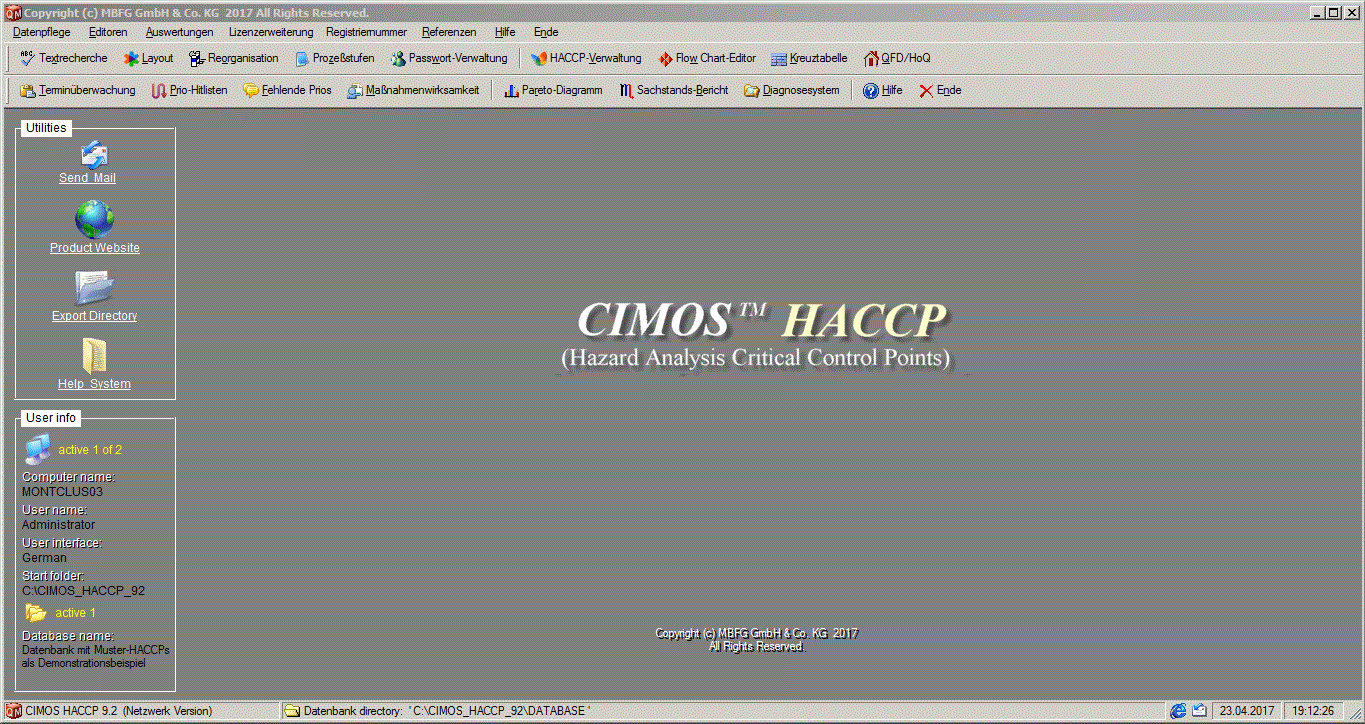Click the user name Administrator
This screenshot has height=724, width=1365.
point(59,525)
